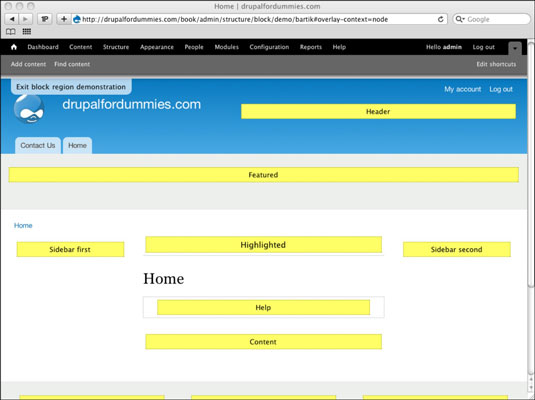Click Exit block region demonstration
The height and width of the screenshot is (400, 535).
71,87
